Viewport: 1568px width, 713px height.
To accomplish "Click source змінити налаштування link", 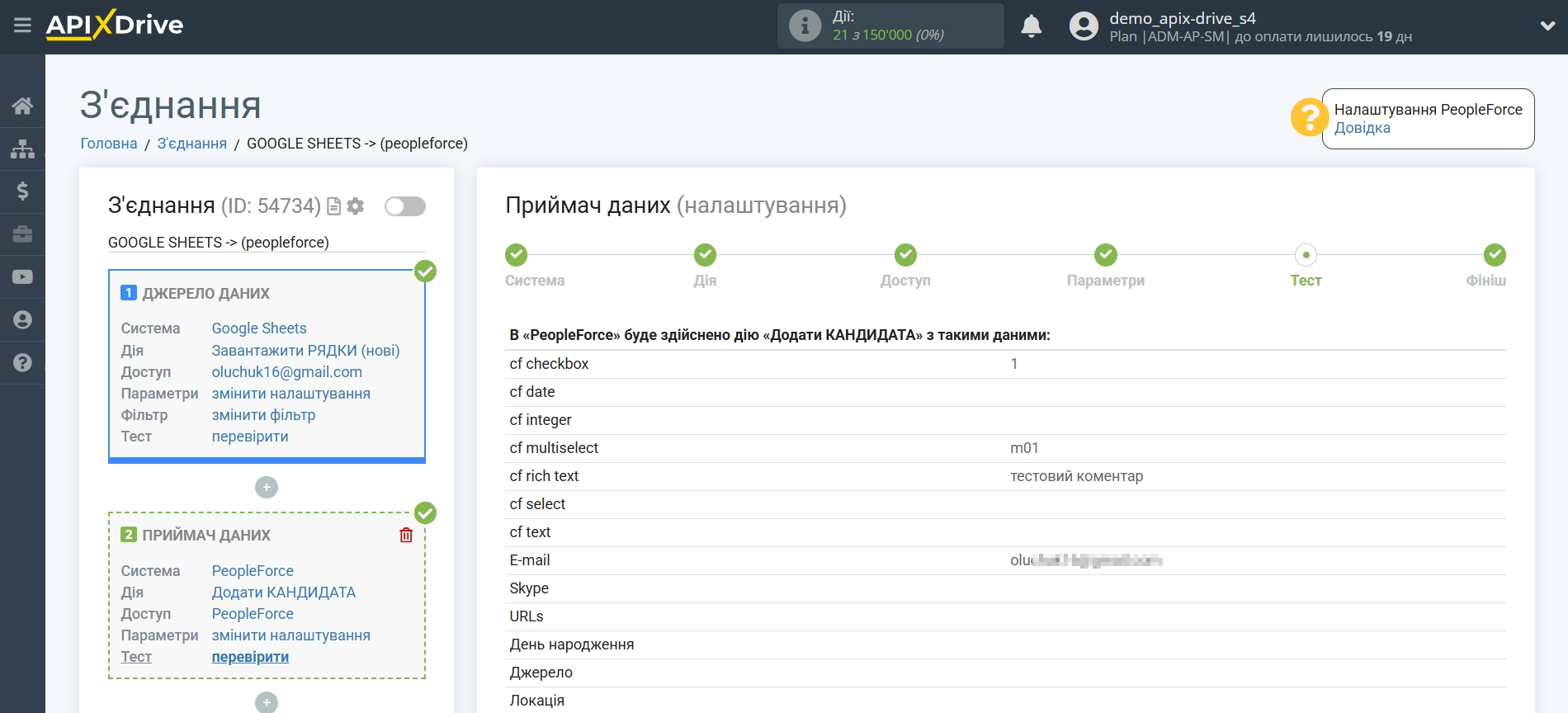I will (291, 394).
